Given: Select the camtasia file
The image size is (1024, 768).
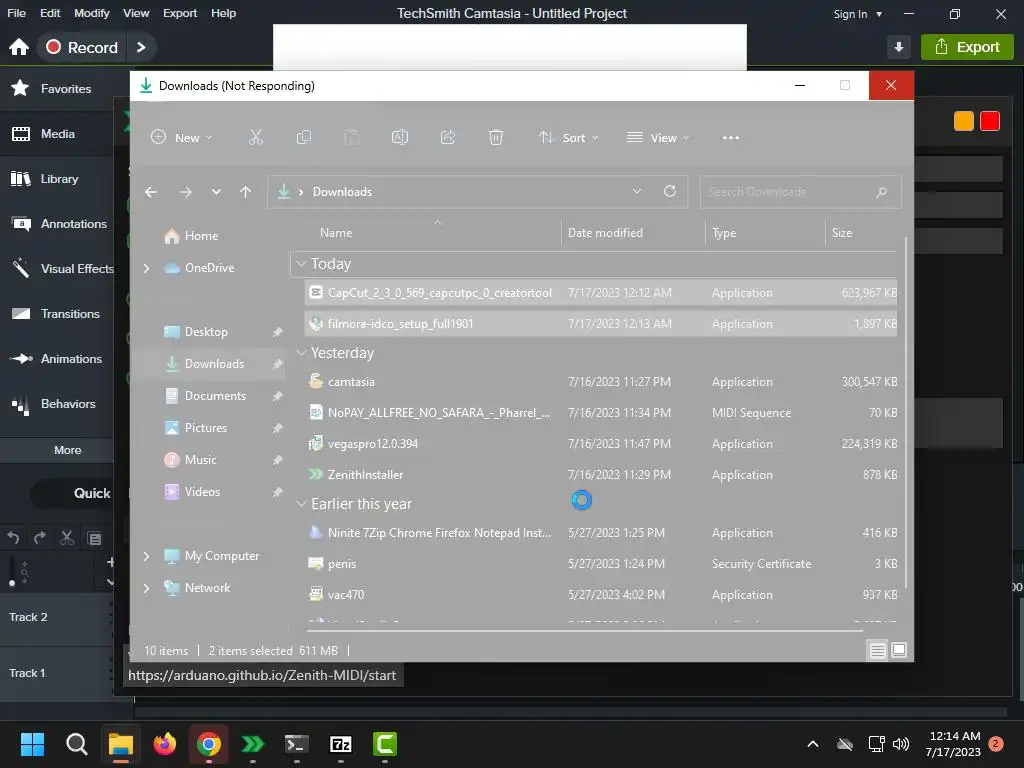Looking at the screenshot, I should (601, 382).
